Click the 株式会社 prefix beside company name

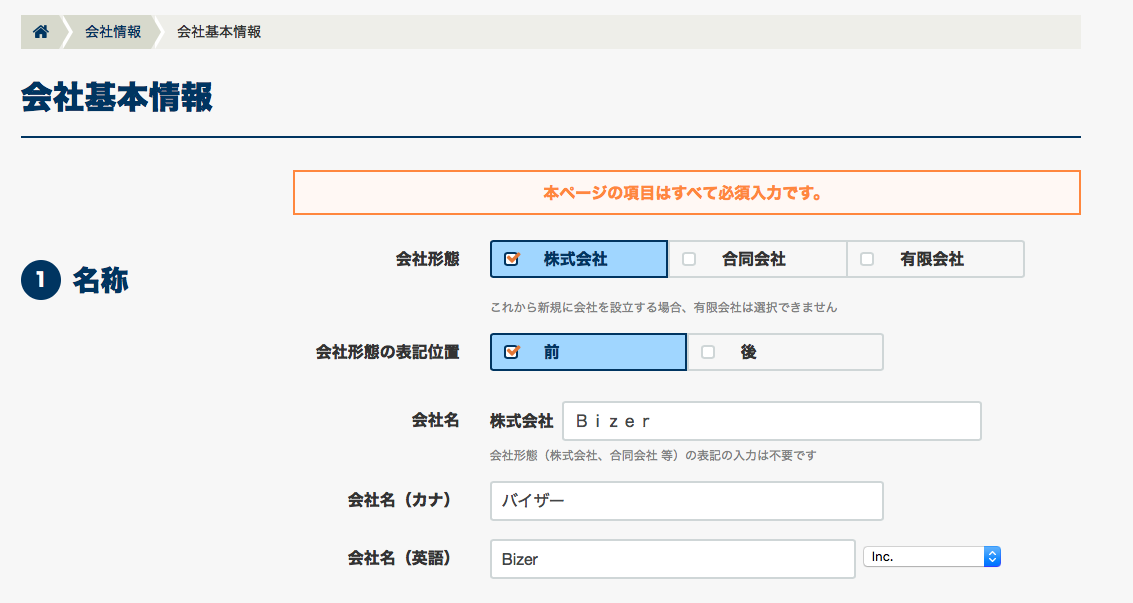point(521,421)
